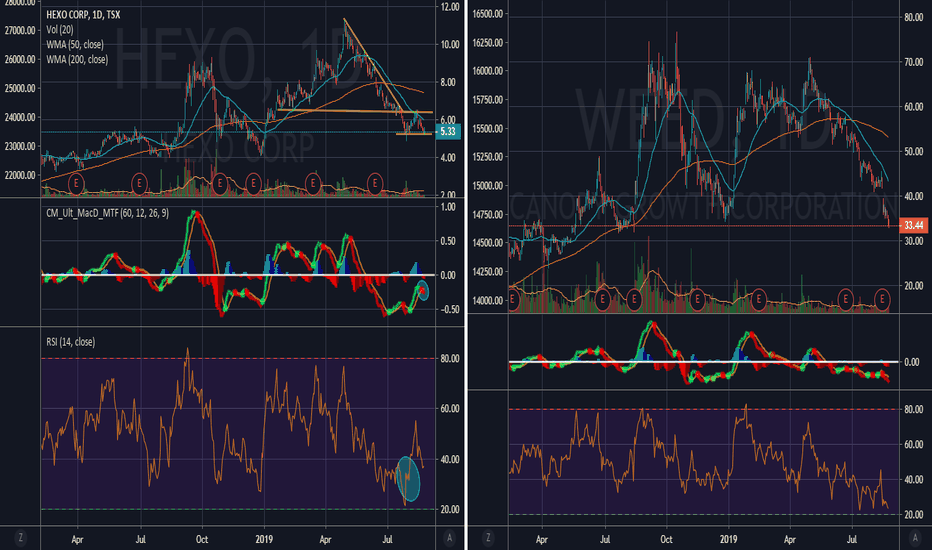Click the second-to-last E earnings marker on WEED chart
932x550 pixels.
[845, 300]
